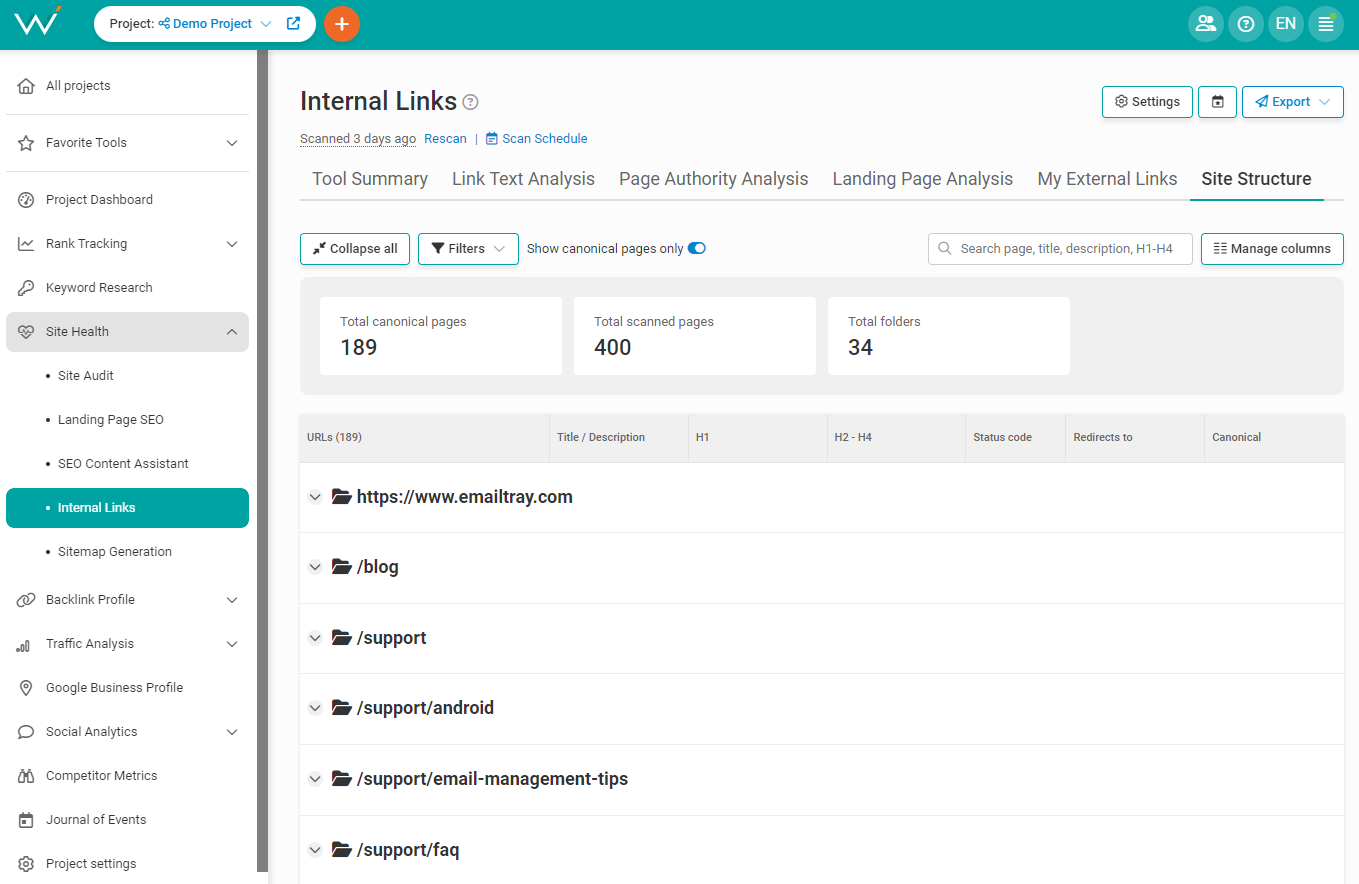Click the sidebar vertical scrollbar
Image resolution: width=1359 pixels, height=884 pixels.
[262, 460]
